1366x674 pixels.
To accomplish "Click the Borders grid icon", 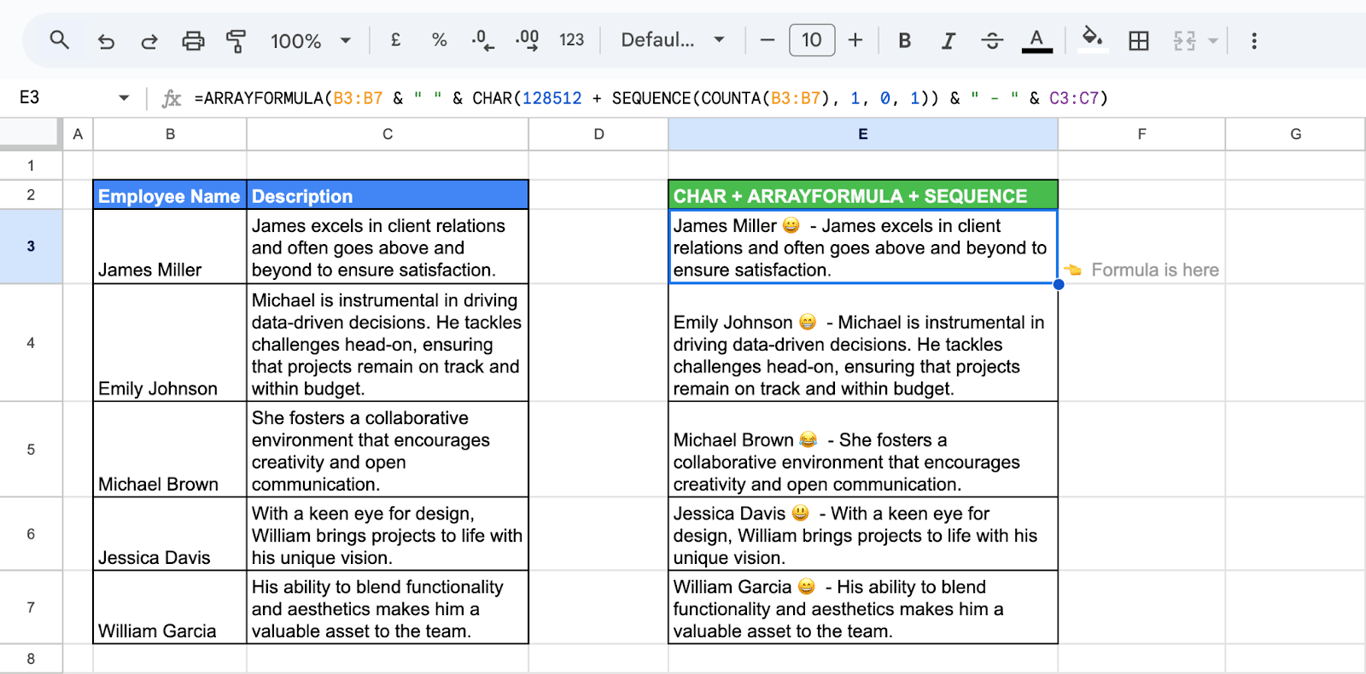I will coord(1138,40).
